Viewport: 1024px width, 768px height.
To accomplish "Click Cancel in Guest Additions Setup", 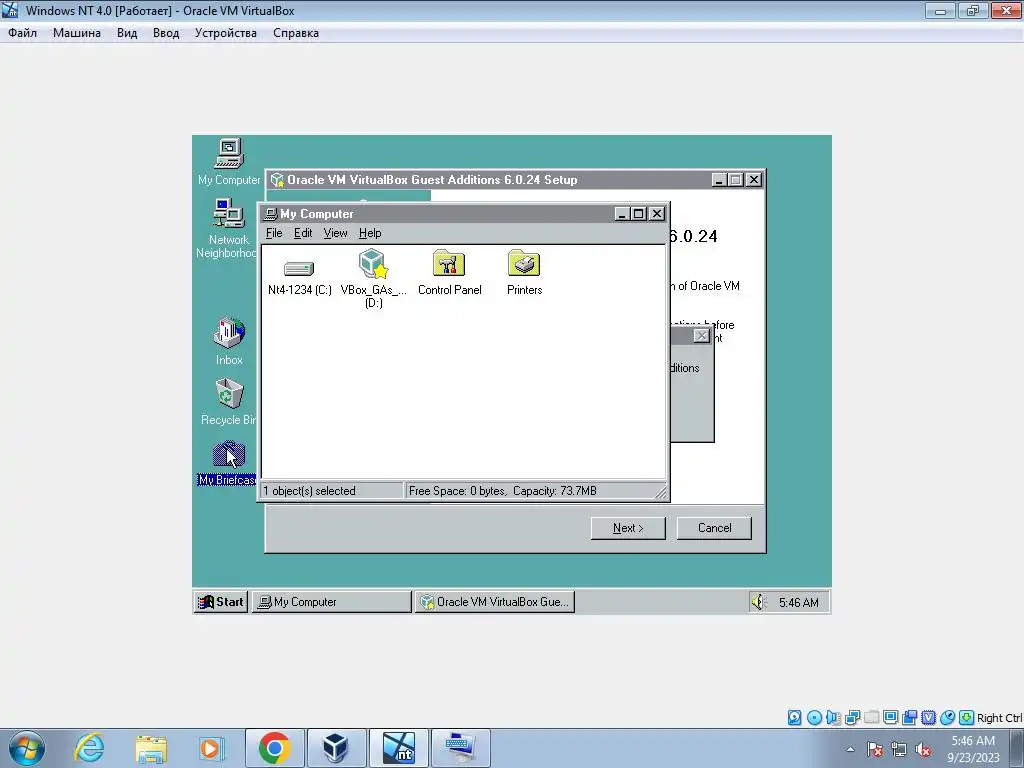I will coord(714,528).
